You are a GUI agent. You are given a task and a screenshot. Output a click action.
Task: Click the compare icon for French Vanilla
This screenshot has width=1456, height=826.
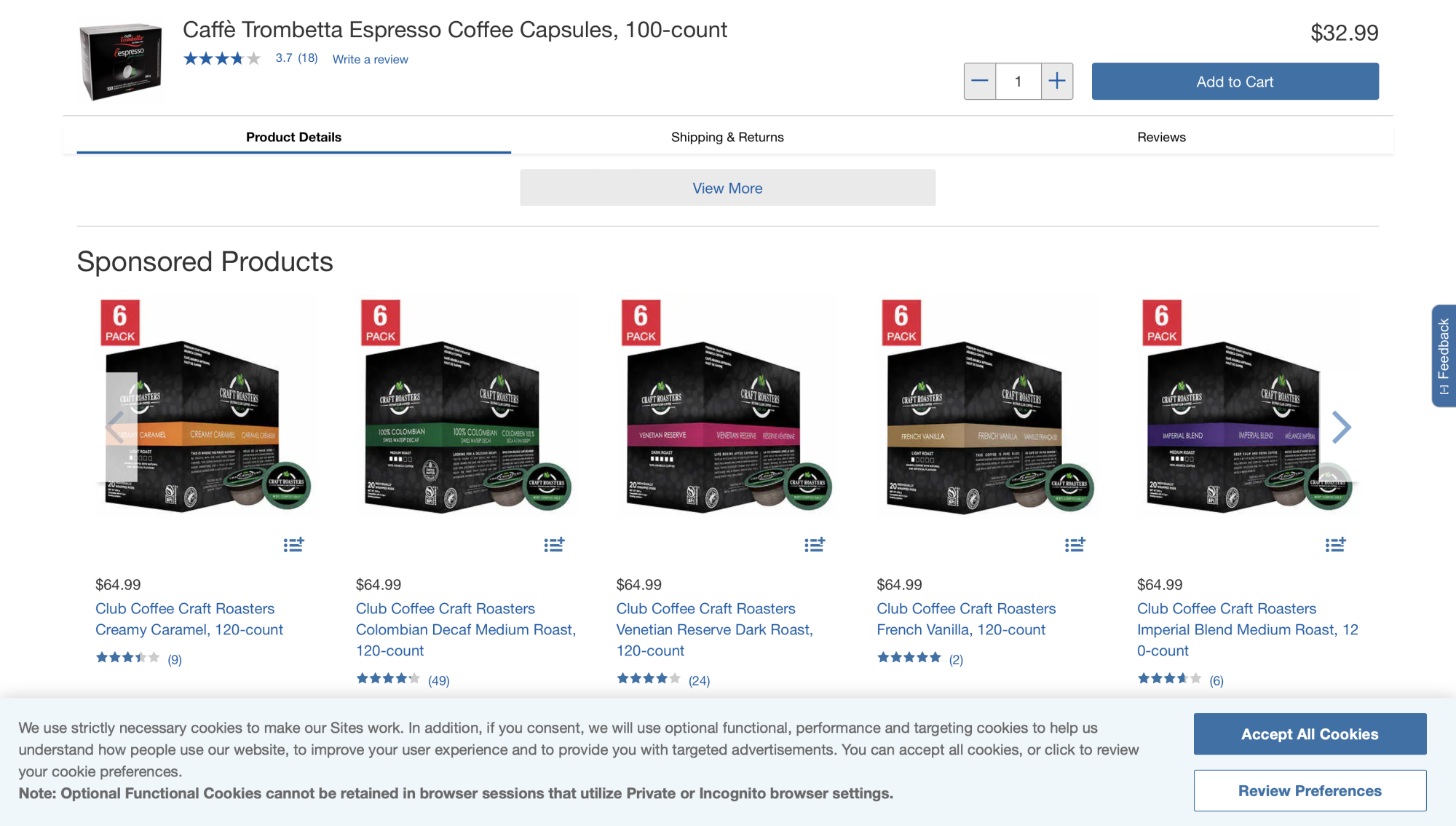point(1074,544)
